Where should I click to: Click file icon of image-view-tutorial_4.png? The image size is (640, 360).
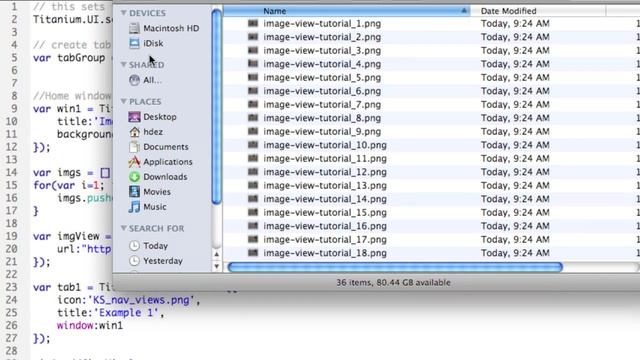click(253, 64)
